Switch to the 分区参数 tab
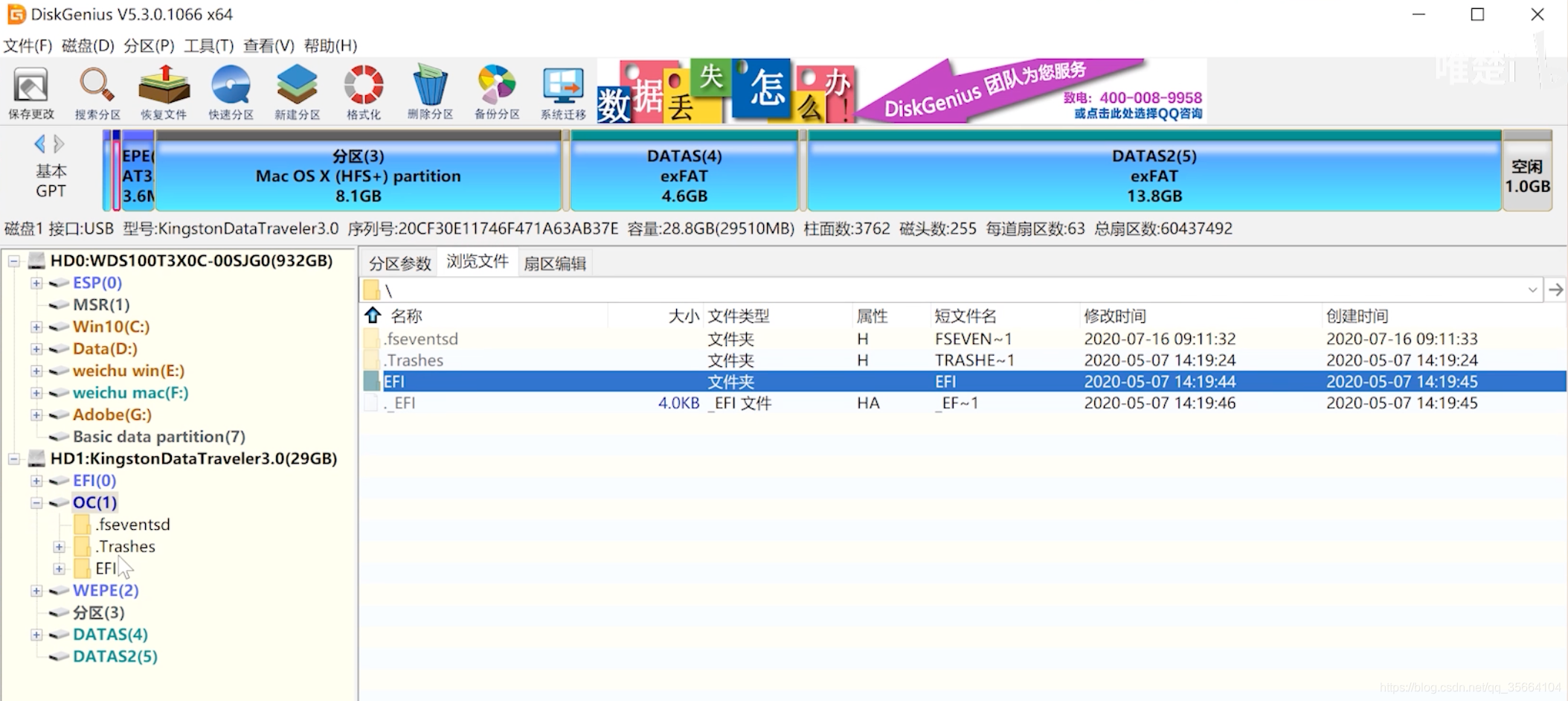 click(x=399, y=263)
